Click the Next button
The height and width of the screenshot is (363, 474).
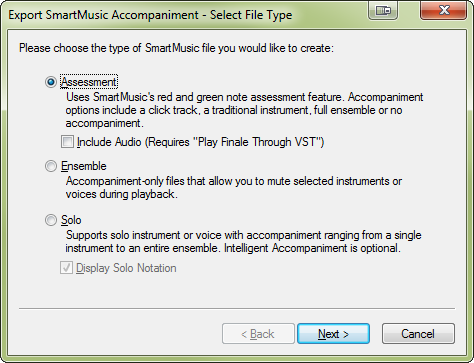point(333,333)
